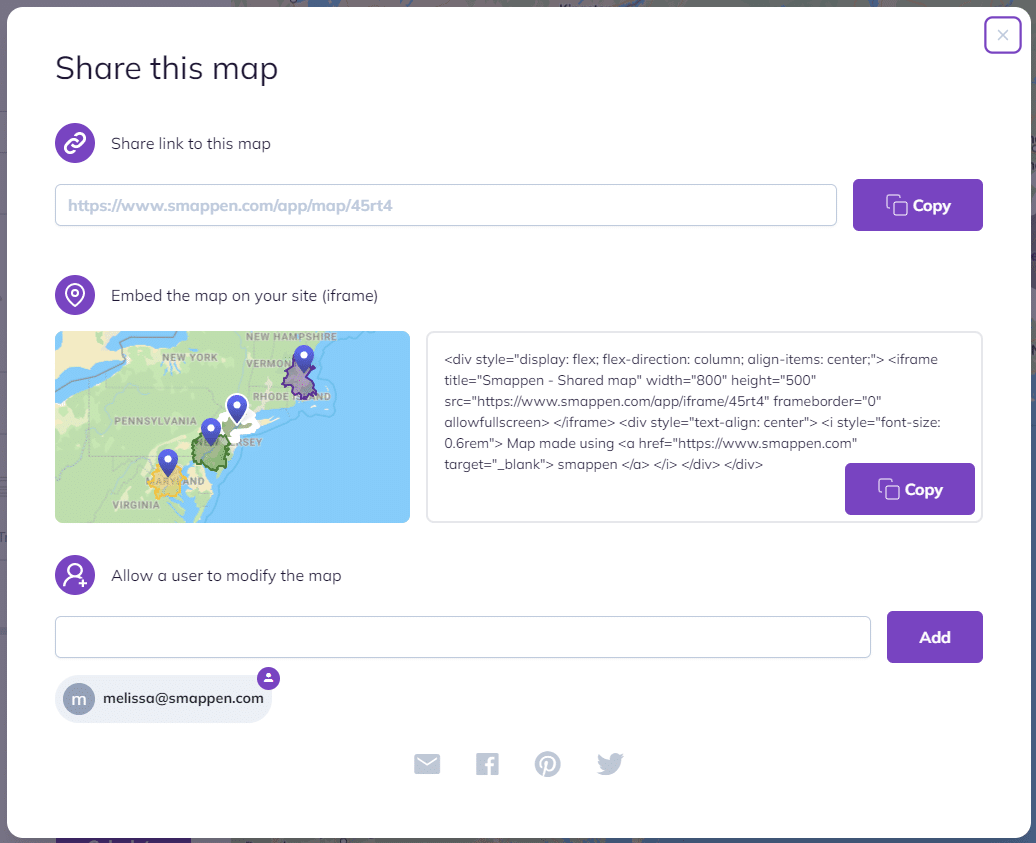
Task: Share the map on Facebook
Action: (x=488, y=763)
